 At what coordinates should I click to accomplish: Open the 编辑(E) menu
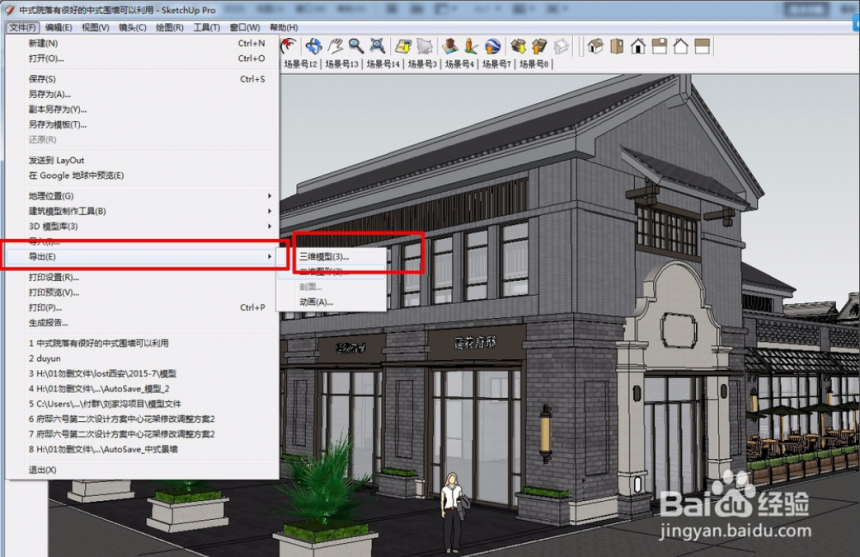tap(58, 27)
